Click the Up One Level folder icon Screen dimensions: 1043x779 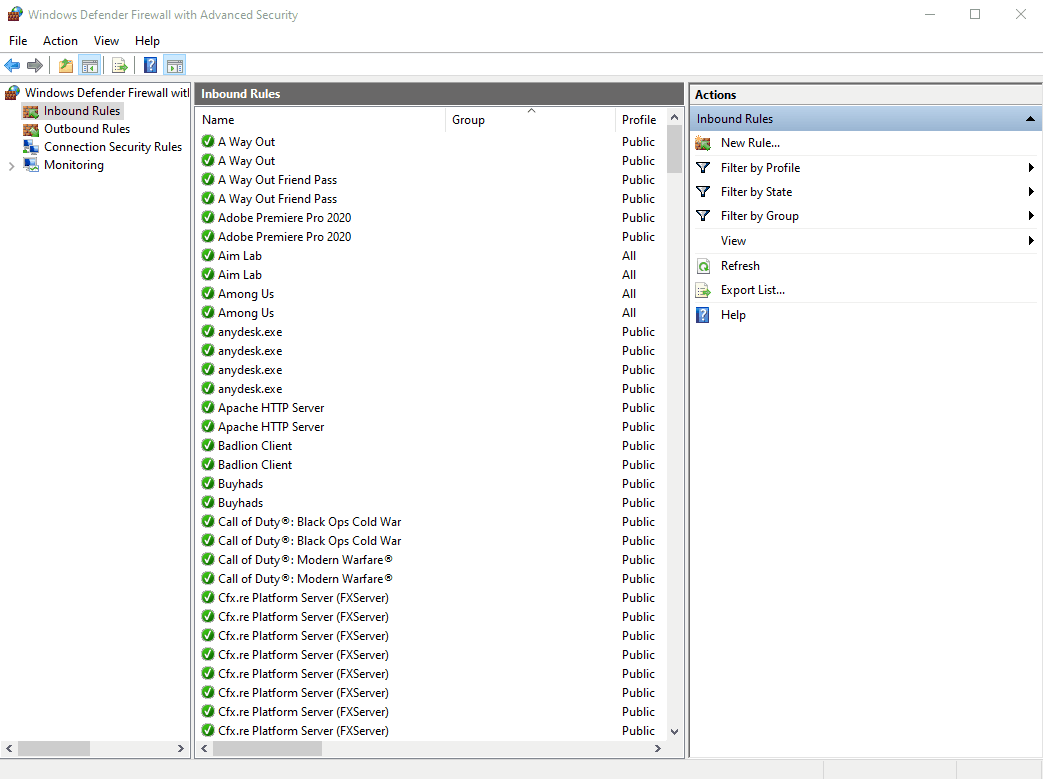pyautogui.click(x=66, y=66)
